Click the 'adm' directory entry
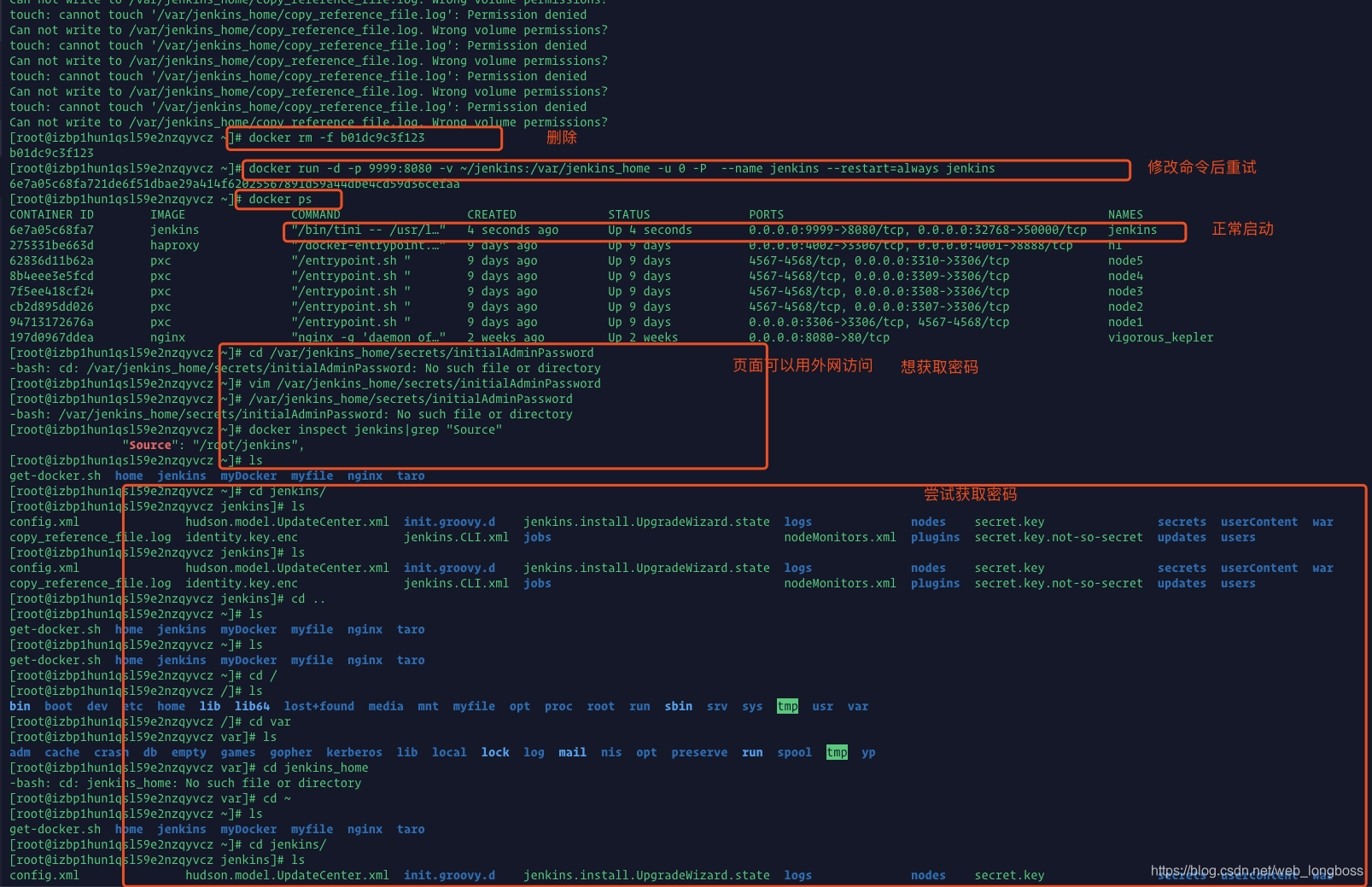 (x=20, y=752)
